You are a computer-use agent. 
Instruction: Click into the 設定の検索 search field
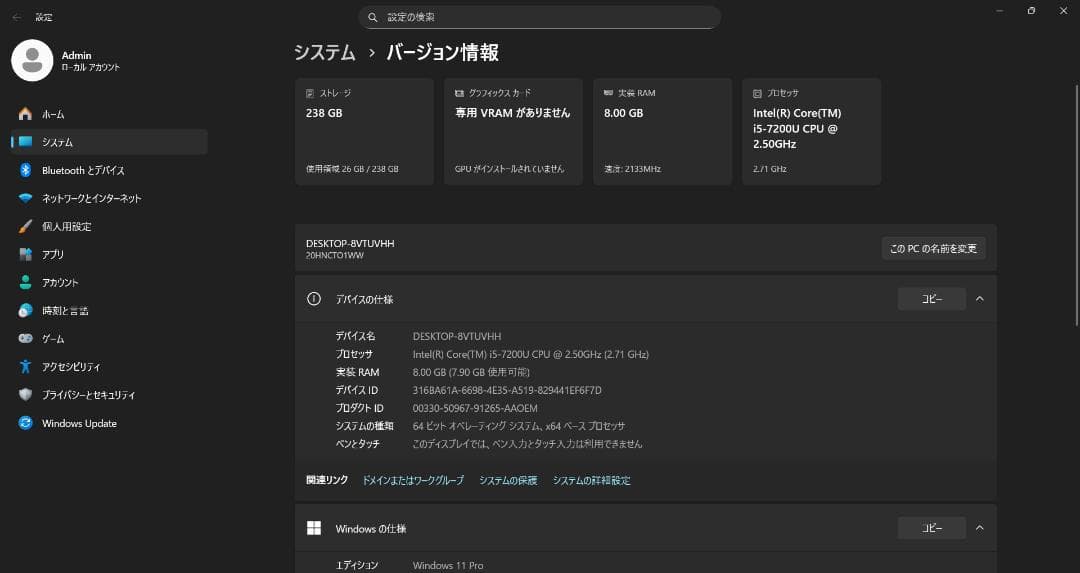[x=540, y=17]
